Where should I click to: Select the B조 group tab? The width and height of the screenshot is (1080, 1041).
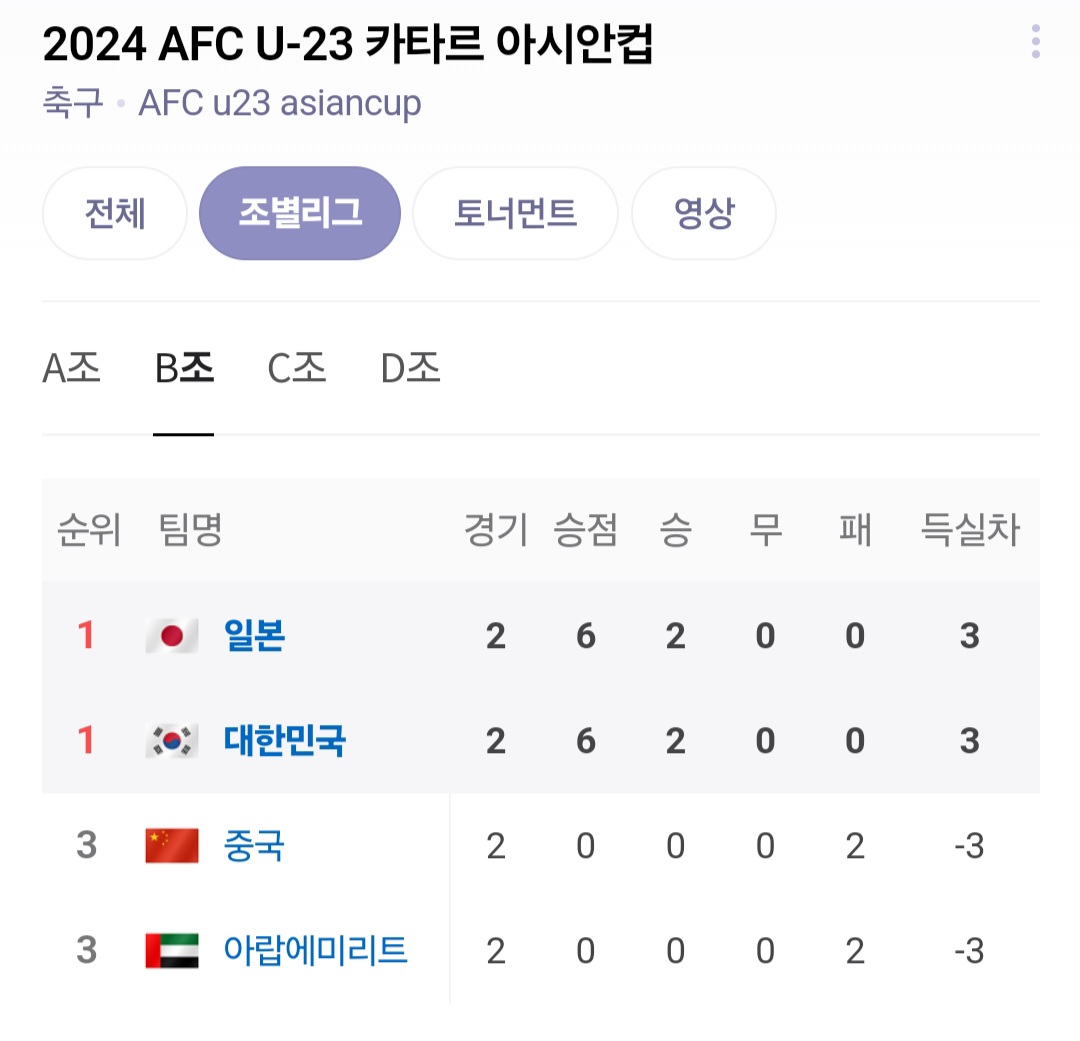point(184,369)
